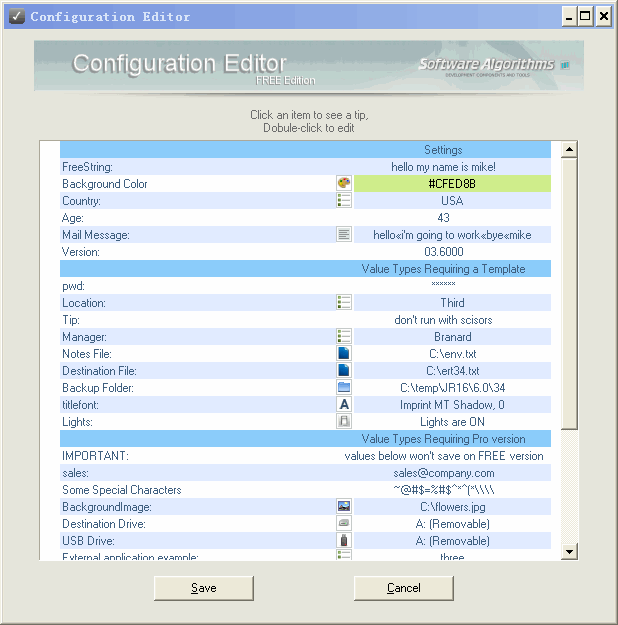Open color picker icon for Background Color

click(344, 183)
